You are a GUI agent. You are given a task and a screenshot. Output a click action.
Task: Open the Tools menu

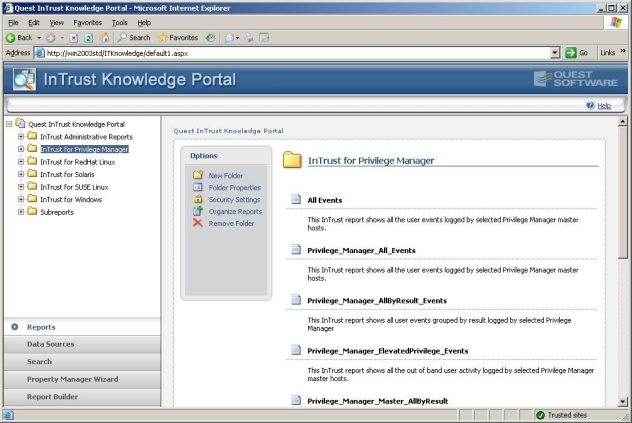point(120,23)
